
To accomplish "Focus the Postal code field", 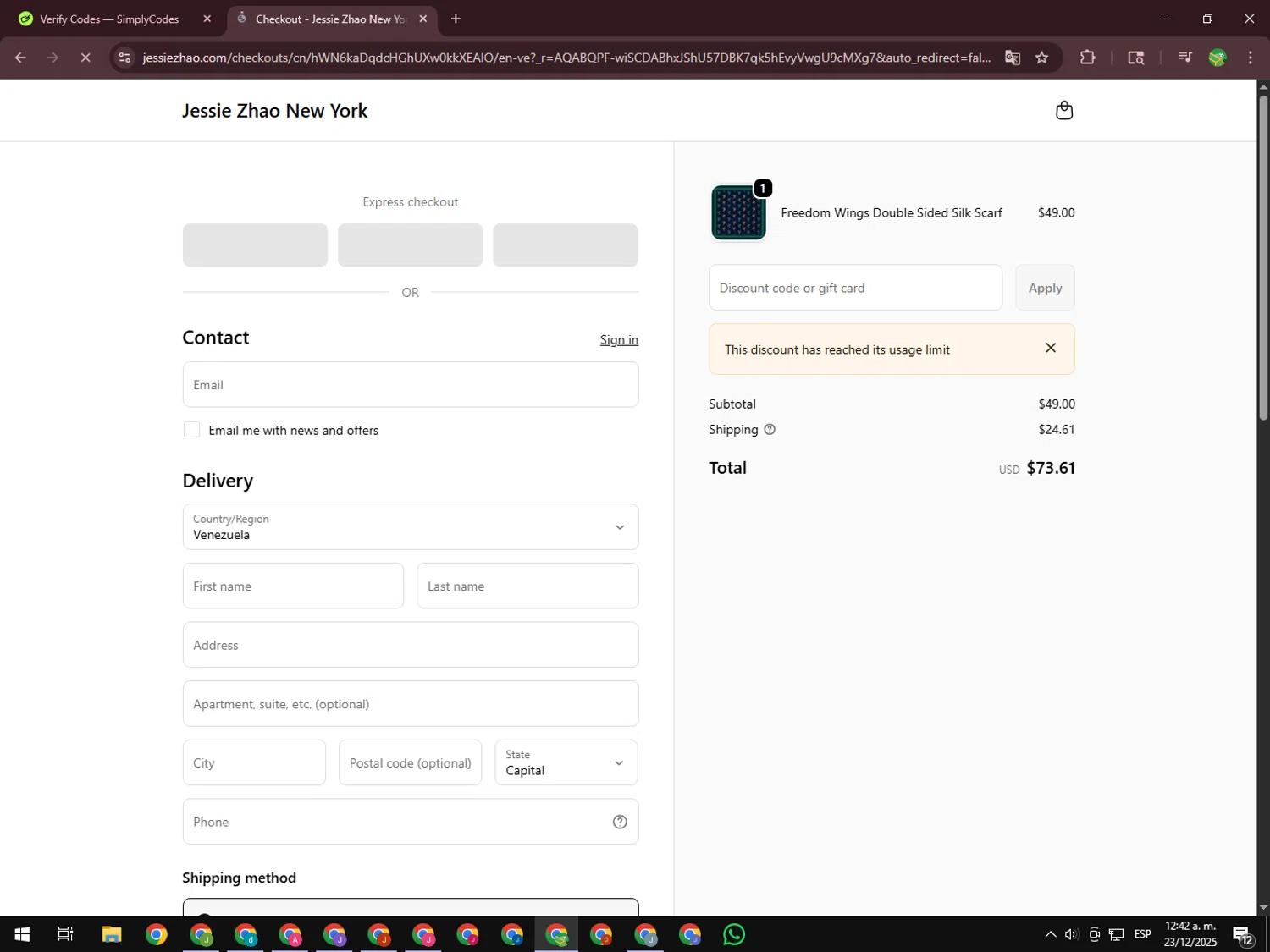I will (x=411, y=762).
